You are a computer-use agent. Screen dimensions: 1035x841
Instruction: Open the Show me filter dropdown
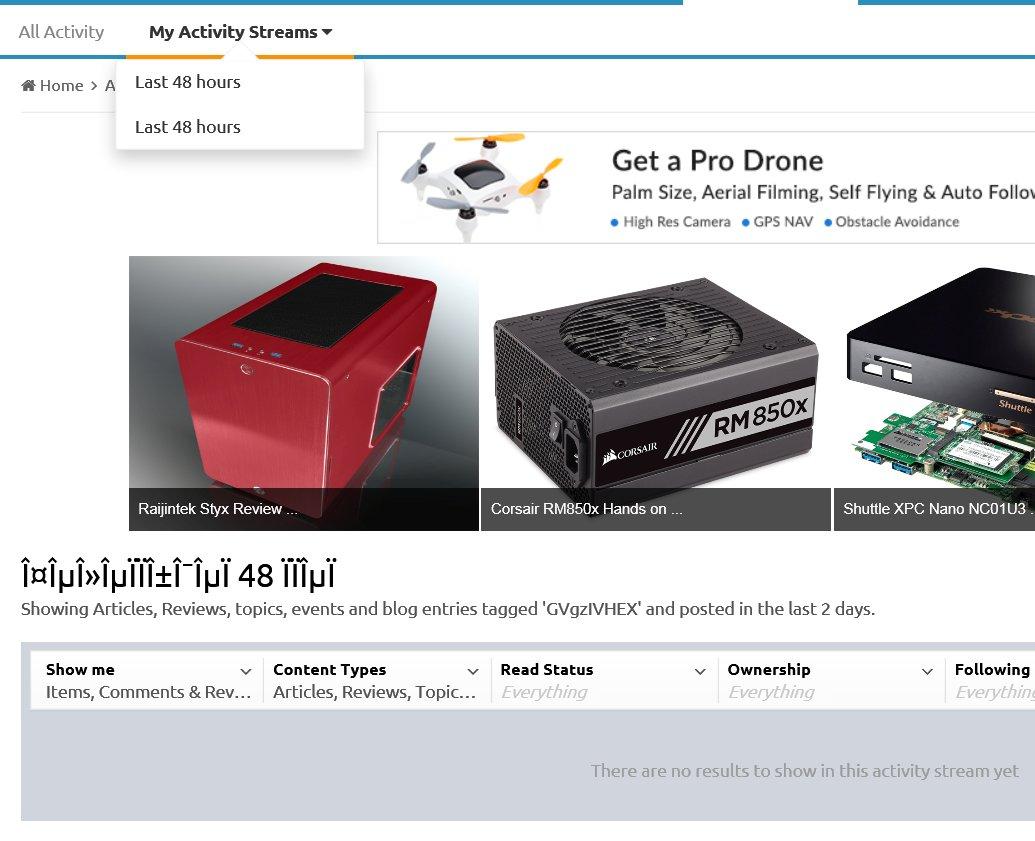point(149,681)
